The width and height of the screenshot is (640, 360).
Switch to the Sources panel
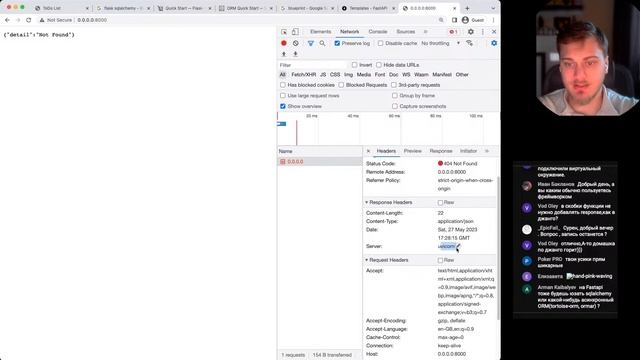tap(406, 32)
